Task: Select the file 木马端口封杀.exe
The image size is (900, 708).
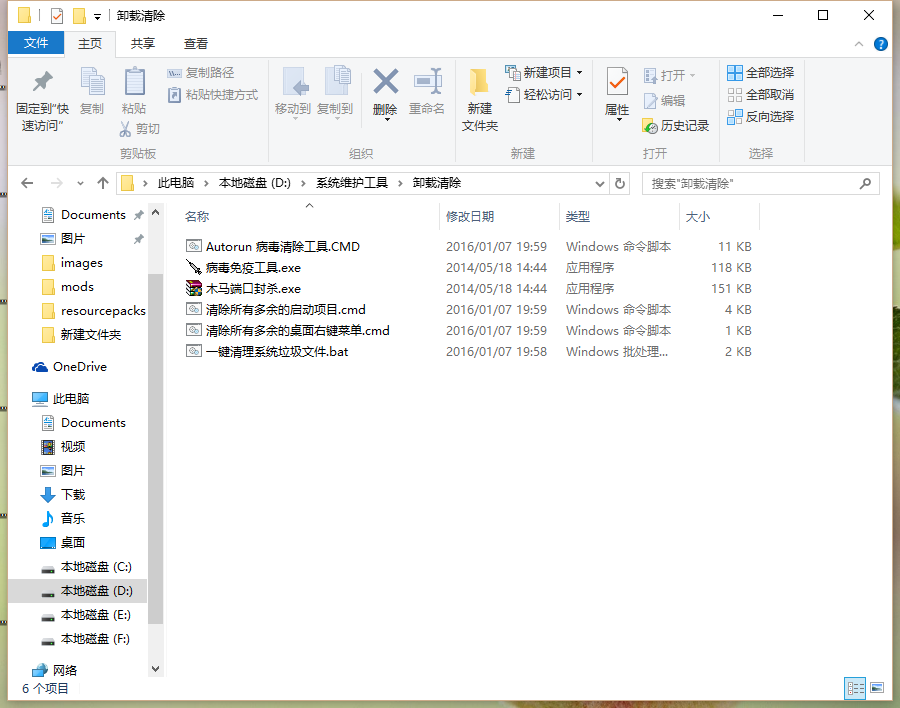Action: (x=251, y=288)
